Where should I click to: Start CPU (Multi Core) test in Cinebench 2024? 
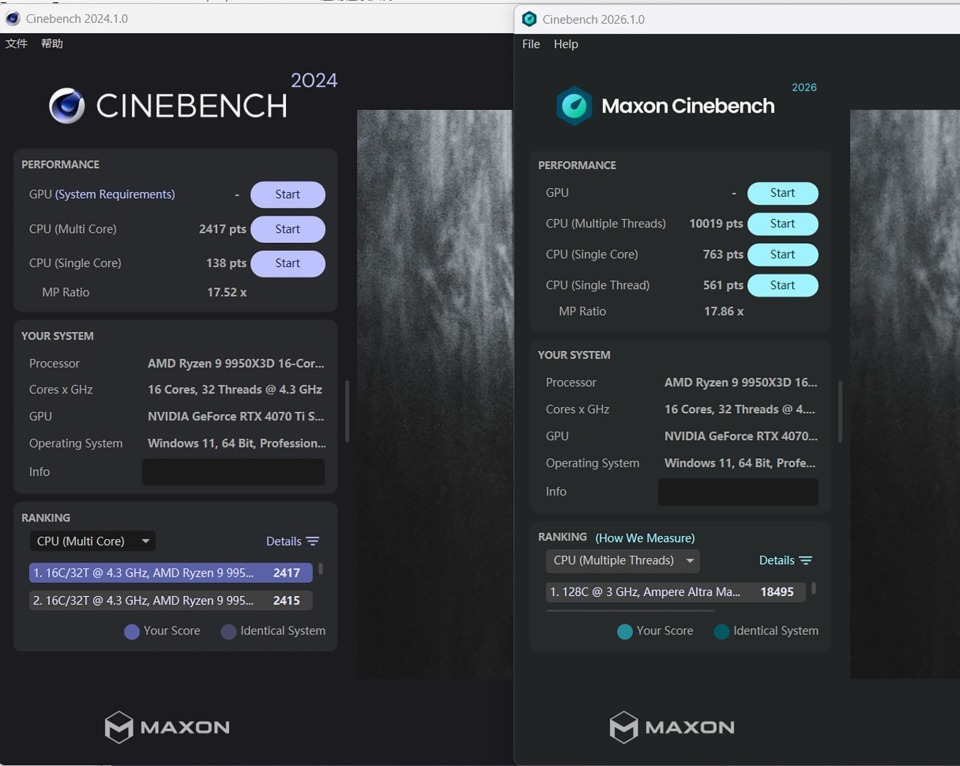288,229
